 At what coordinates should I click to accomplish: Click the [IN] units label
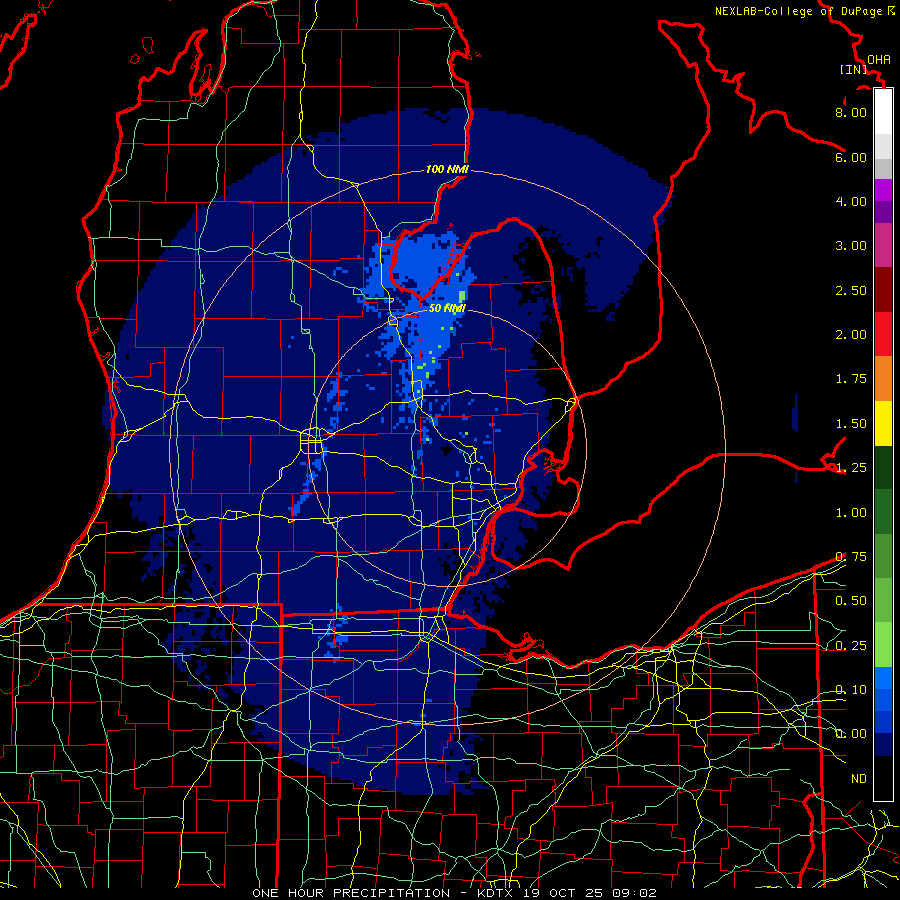point(853,69)
